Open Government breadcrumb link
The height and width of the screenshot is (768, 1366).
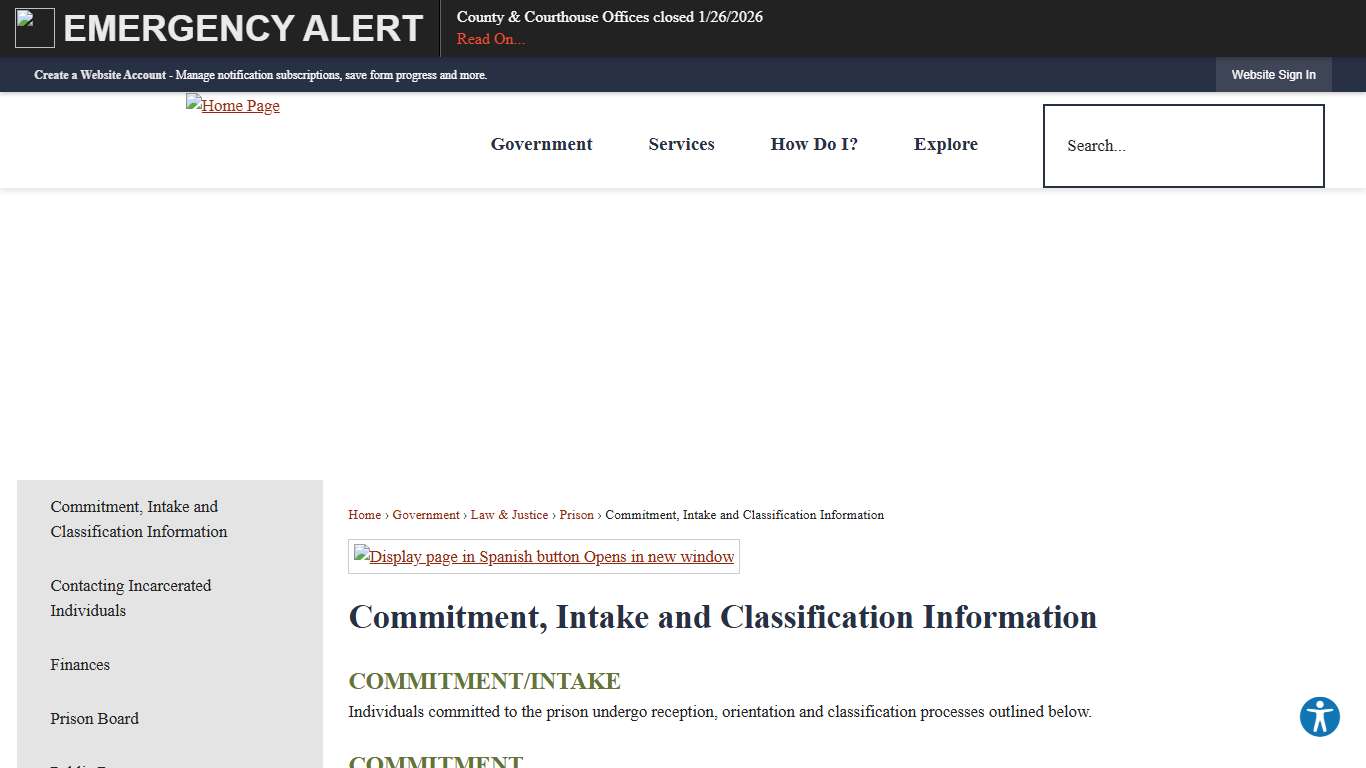426,515
